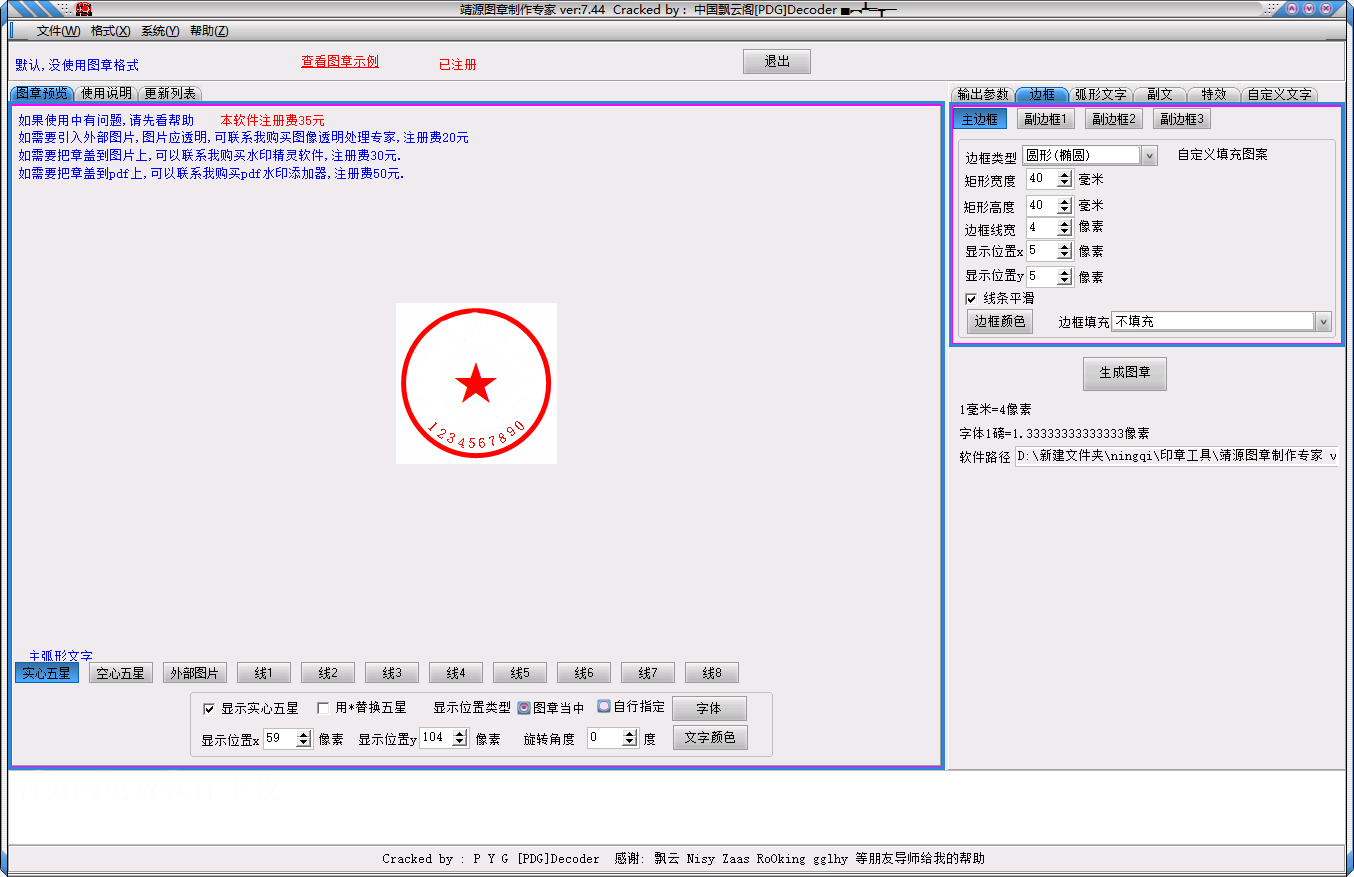Select the 边框 tab
This screenshot has width=1354, height=877.
[x=1042, y=94]
